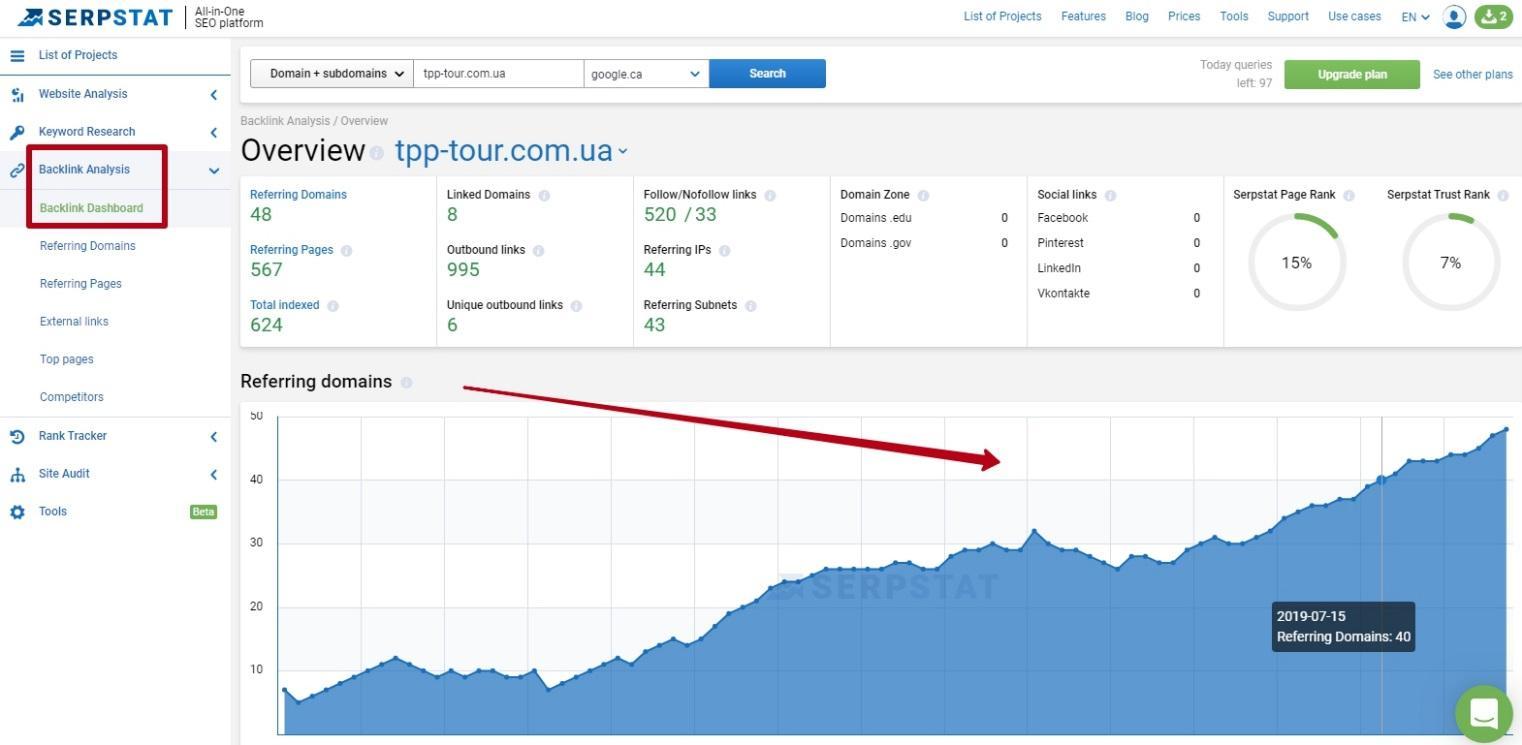Expand the Keyword Research section chevron
The image size is (1522, 745).
(213, 132)
